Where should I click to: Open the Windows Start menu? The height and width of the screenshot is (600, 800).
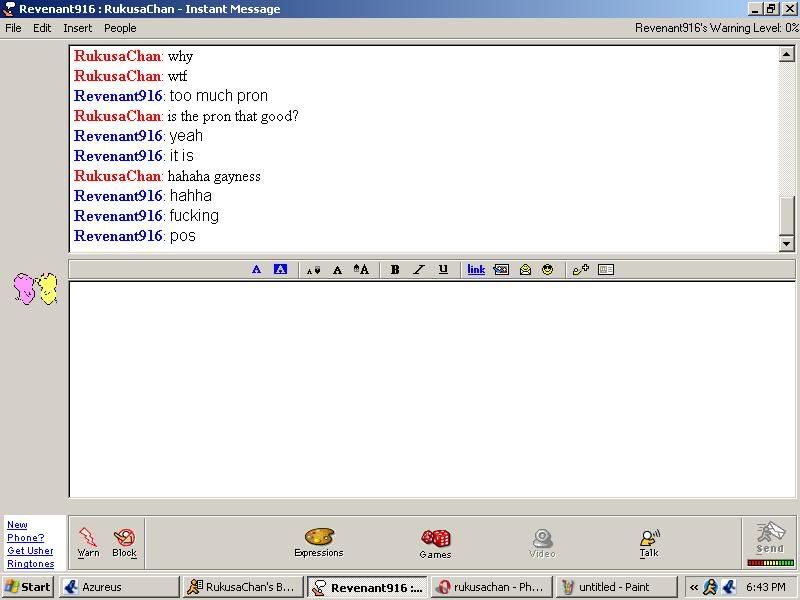[x=28, y=587]
